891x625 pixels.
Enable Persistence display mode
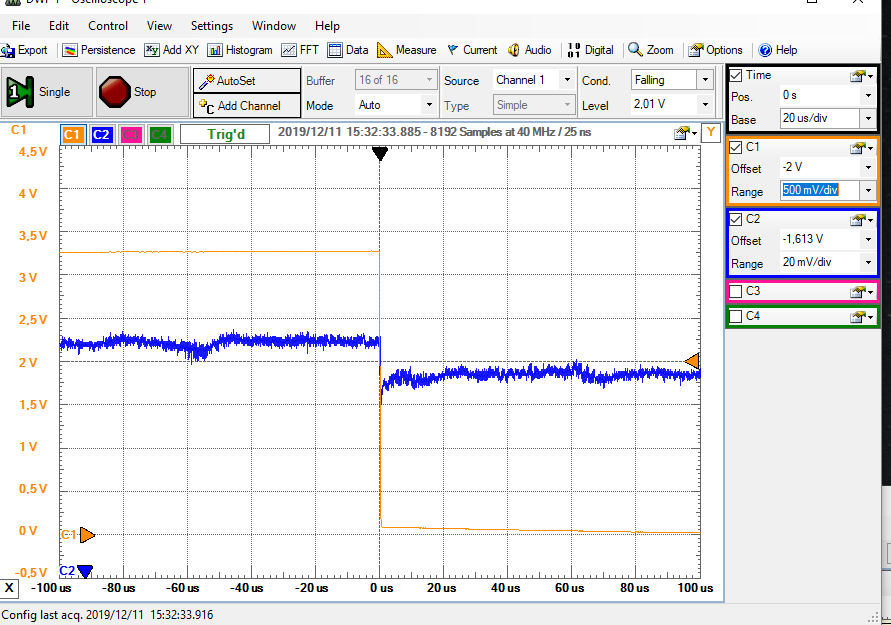click(98, 50)
